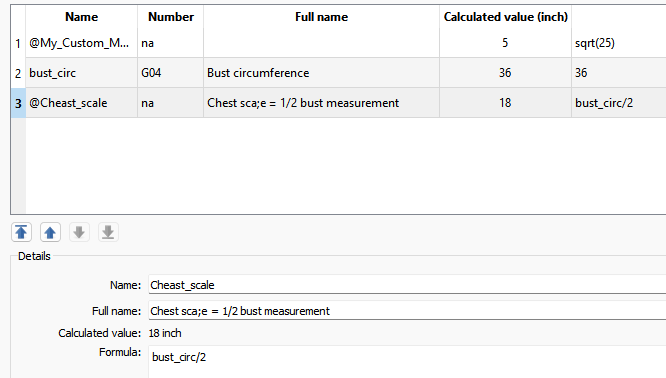Click the Number column header
The width and height of the screenshot is (666, 378).
pyautogui.click(x=171, y=17)
